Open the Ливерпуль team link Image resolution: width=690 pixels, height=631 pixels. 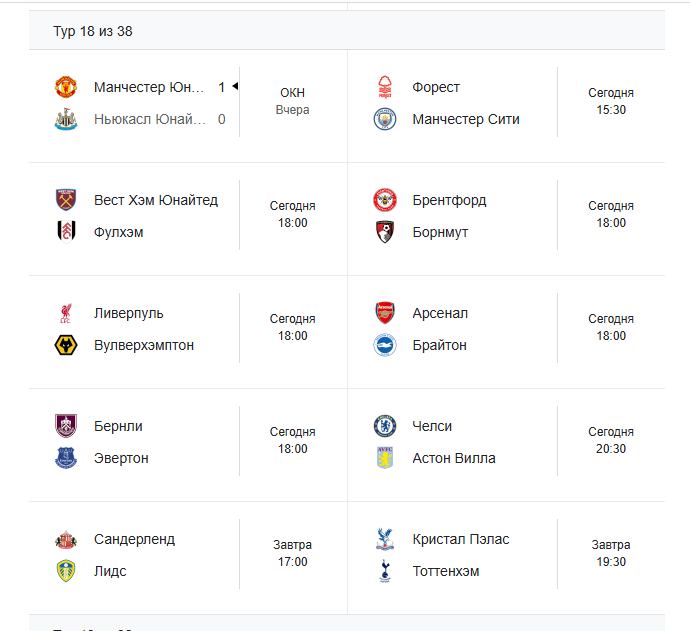point(128,313)
